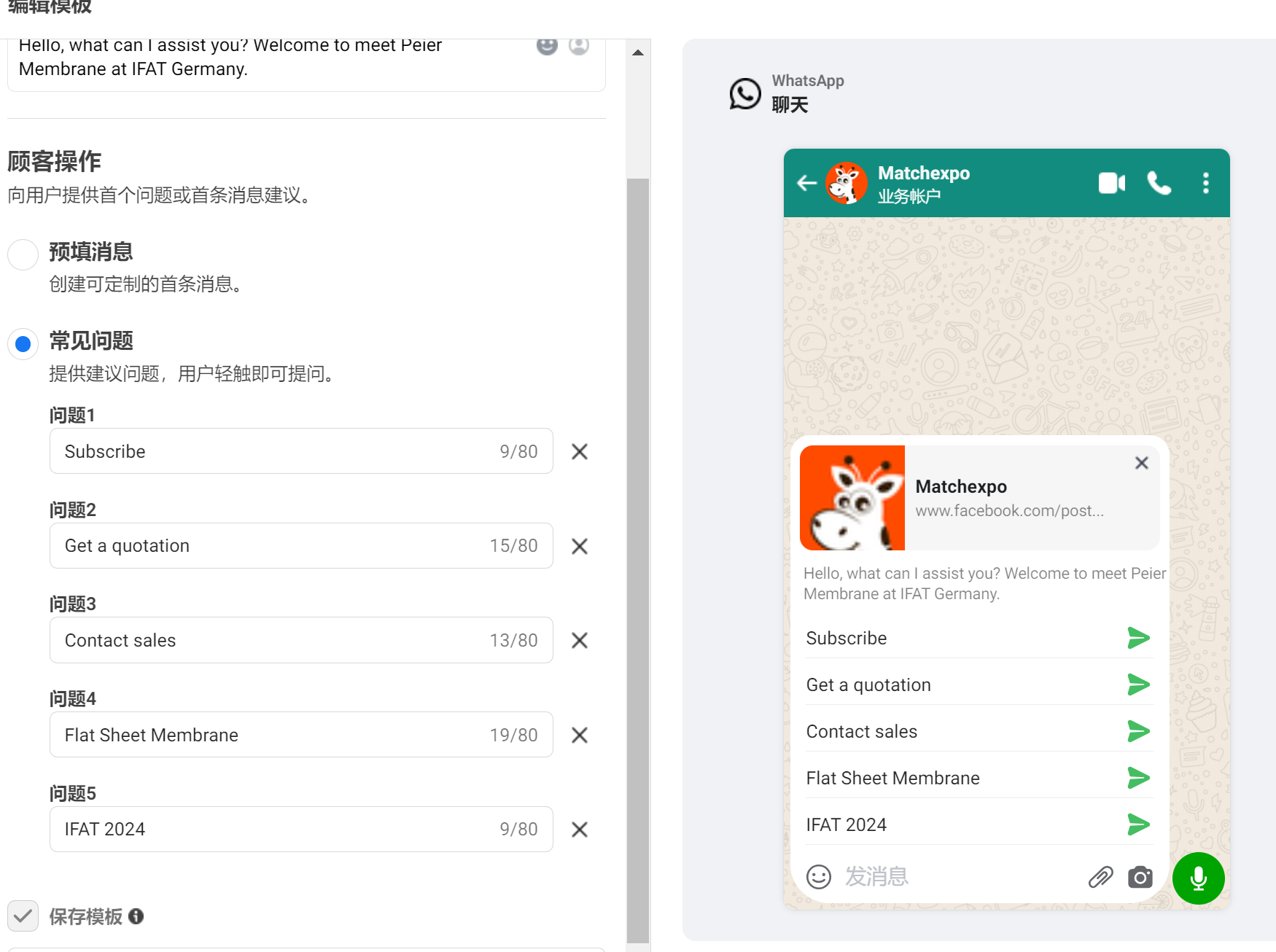Tap the green microphone button
Screen dimensions: 1276x952
coord(1199,878)
